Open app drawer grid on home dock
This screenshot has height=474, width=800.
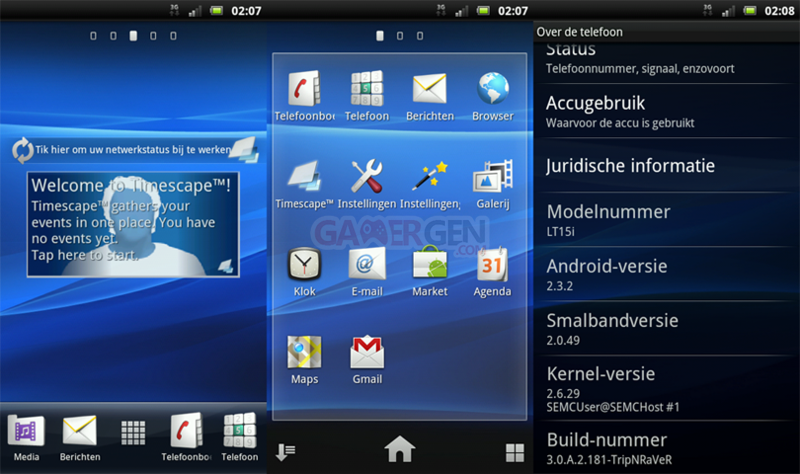pos(133,433)
